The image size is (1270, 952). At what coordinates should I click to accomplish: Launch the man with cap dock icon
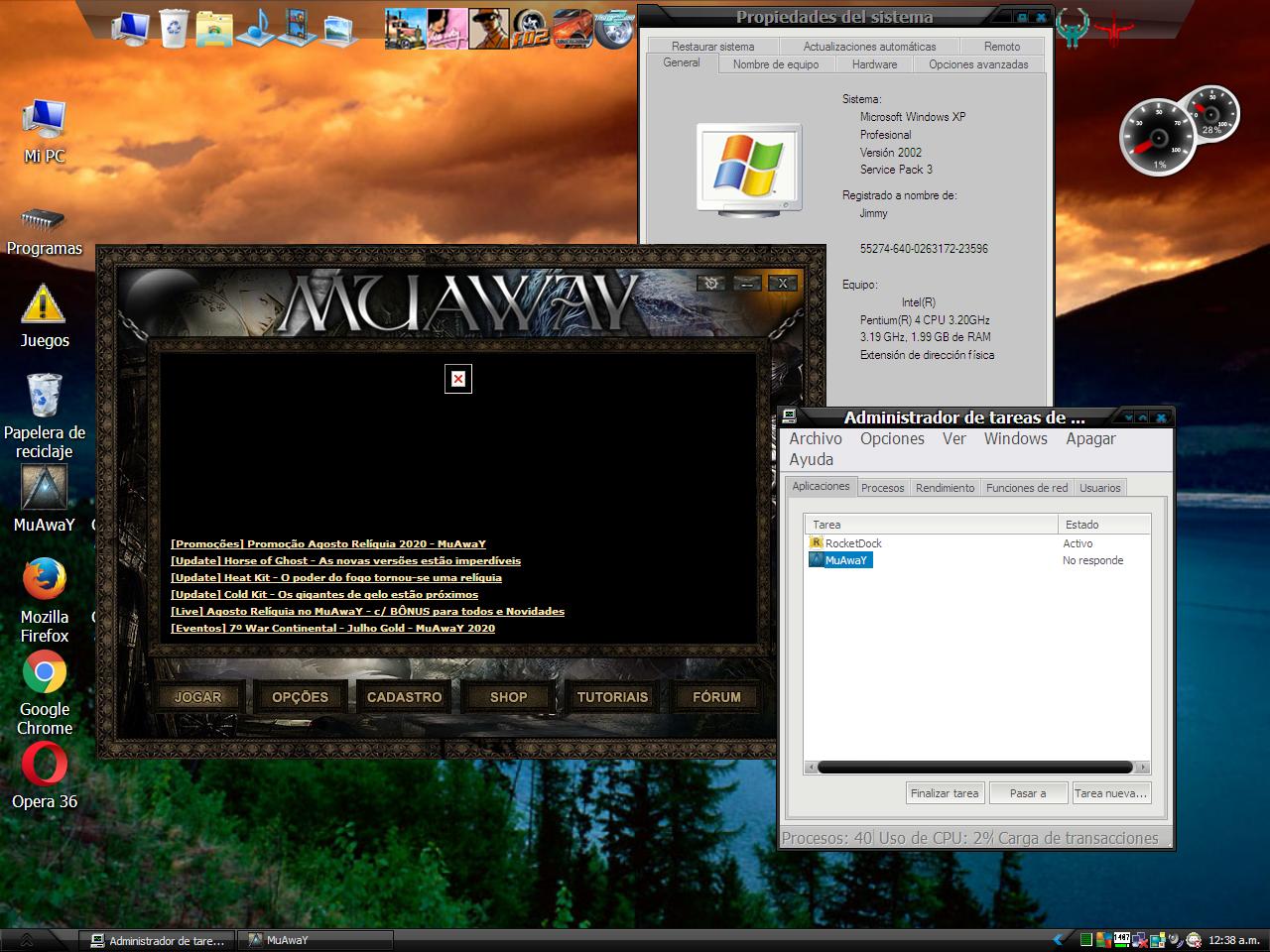tap(489, 29)
